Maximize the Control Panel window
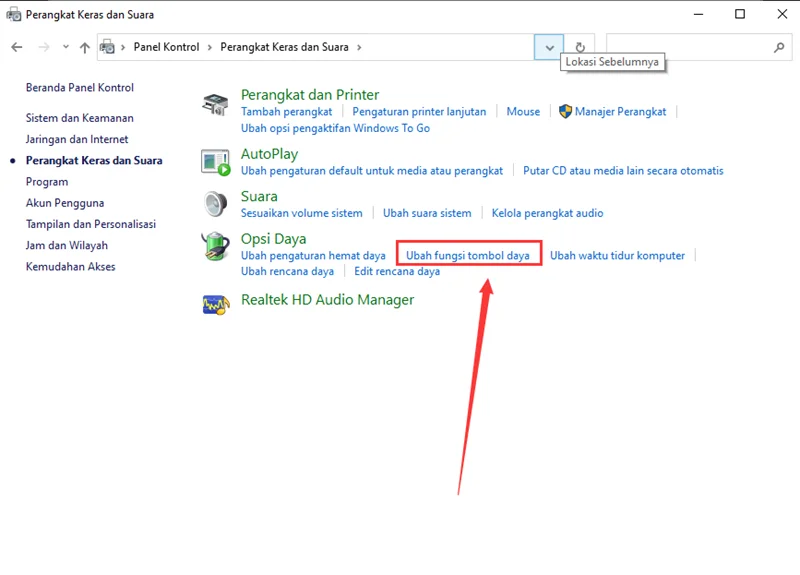 pos(740,14)
